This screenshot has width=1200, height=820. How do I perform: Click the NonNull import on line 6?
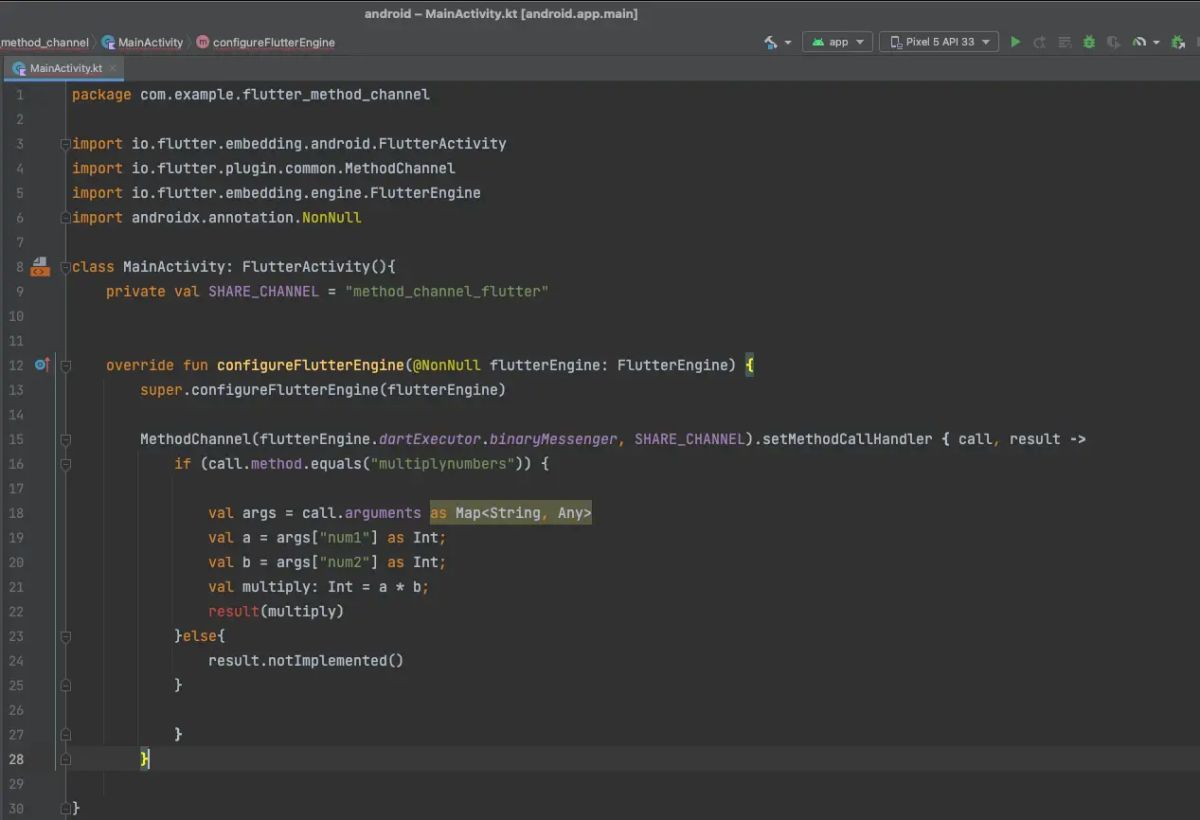(217, 217)
